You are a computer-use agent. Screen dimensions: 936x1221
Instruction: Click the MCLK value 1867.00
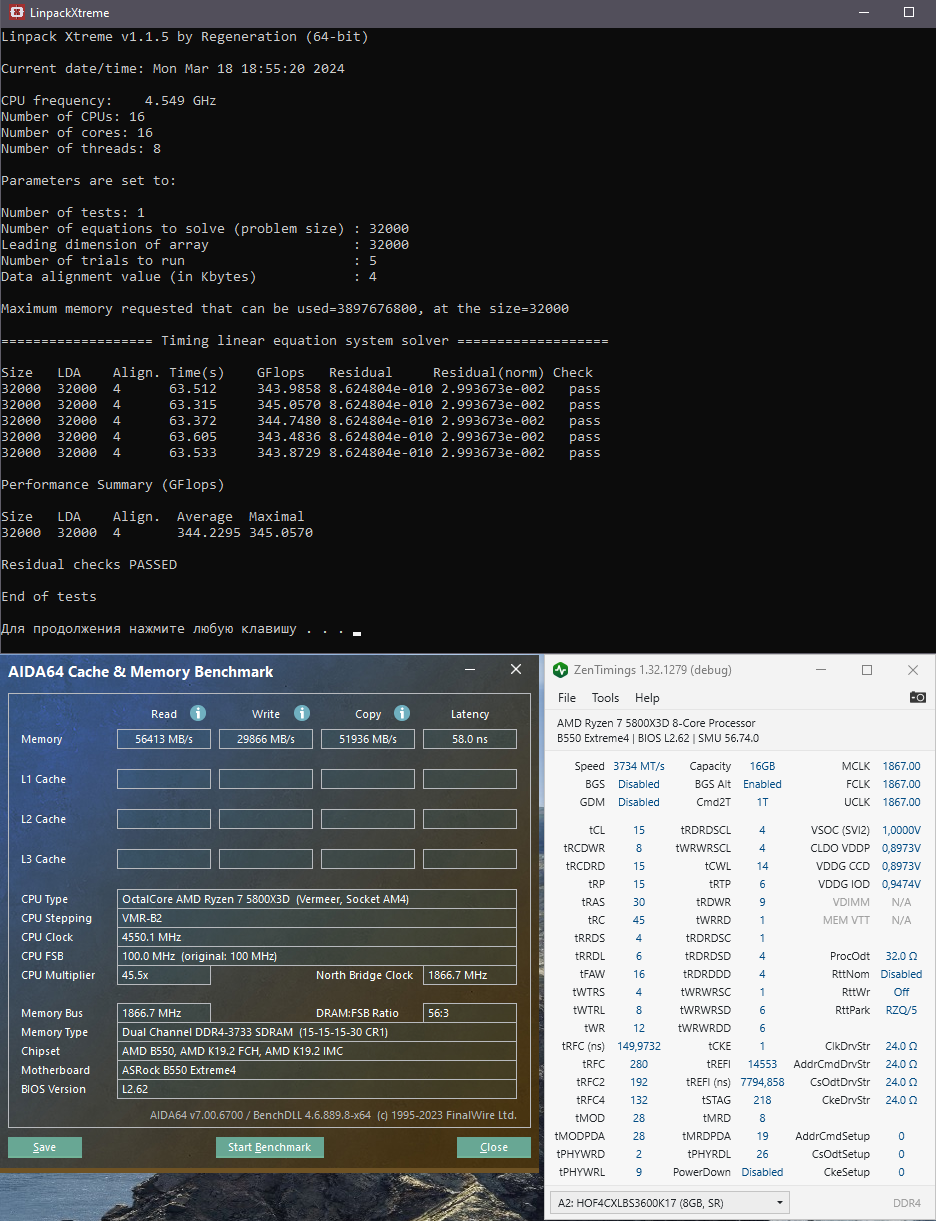[x=901, y=766]
